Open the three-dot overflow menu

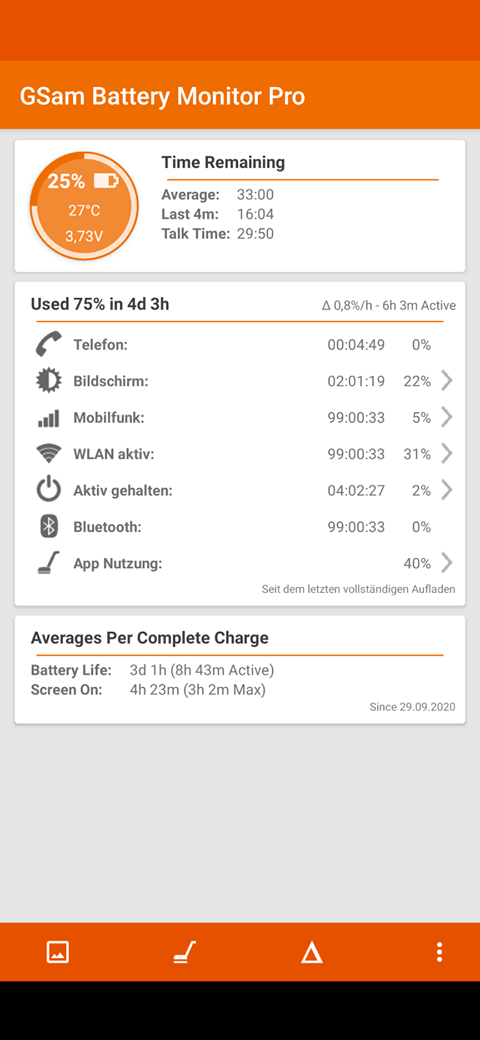439,952
